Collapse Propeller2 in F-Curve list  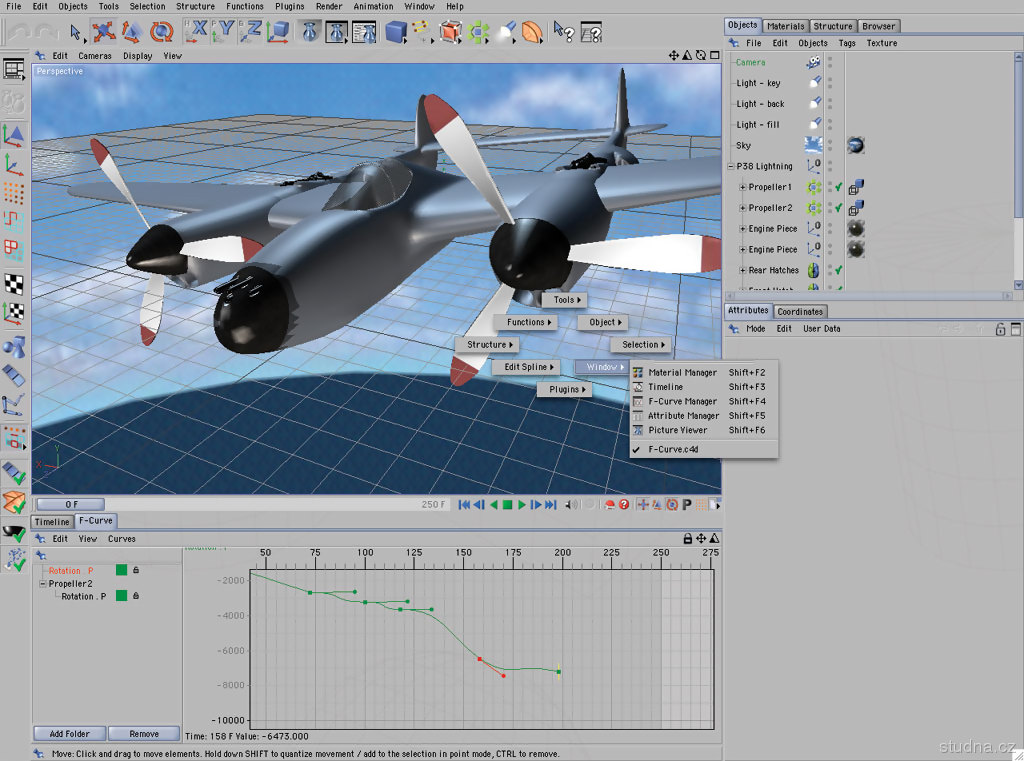tap(42, 584)
